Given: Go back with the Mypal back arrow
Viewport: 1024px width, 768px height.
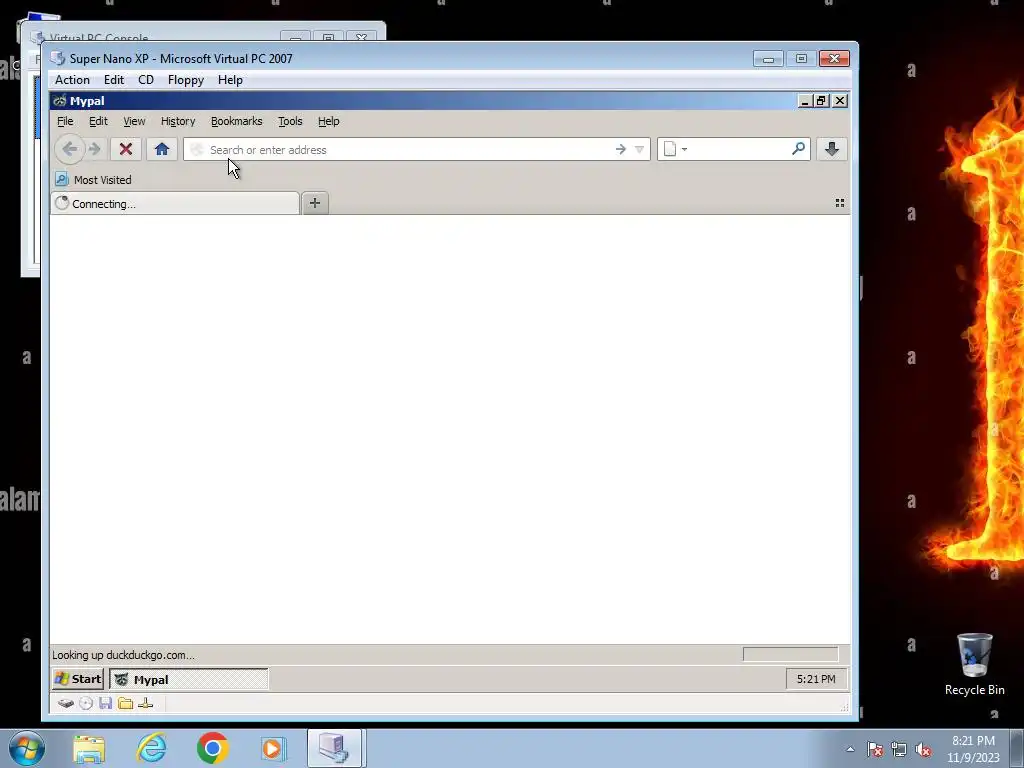Looking at the screenshot, I should click(69, 150).
